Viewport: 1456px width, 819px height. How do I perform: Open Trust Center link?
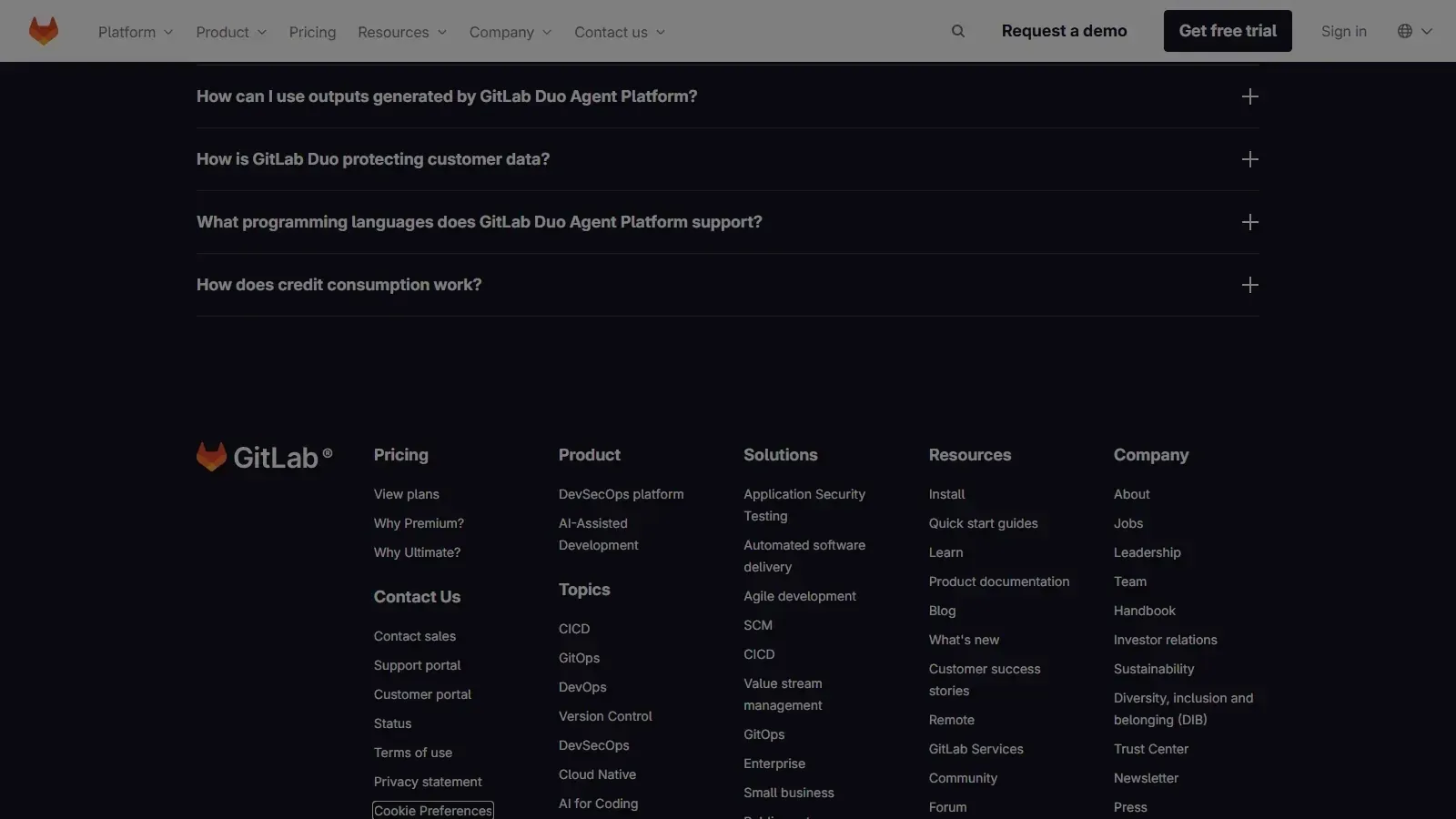1151,749
